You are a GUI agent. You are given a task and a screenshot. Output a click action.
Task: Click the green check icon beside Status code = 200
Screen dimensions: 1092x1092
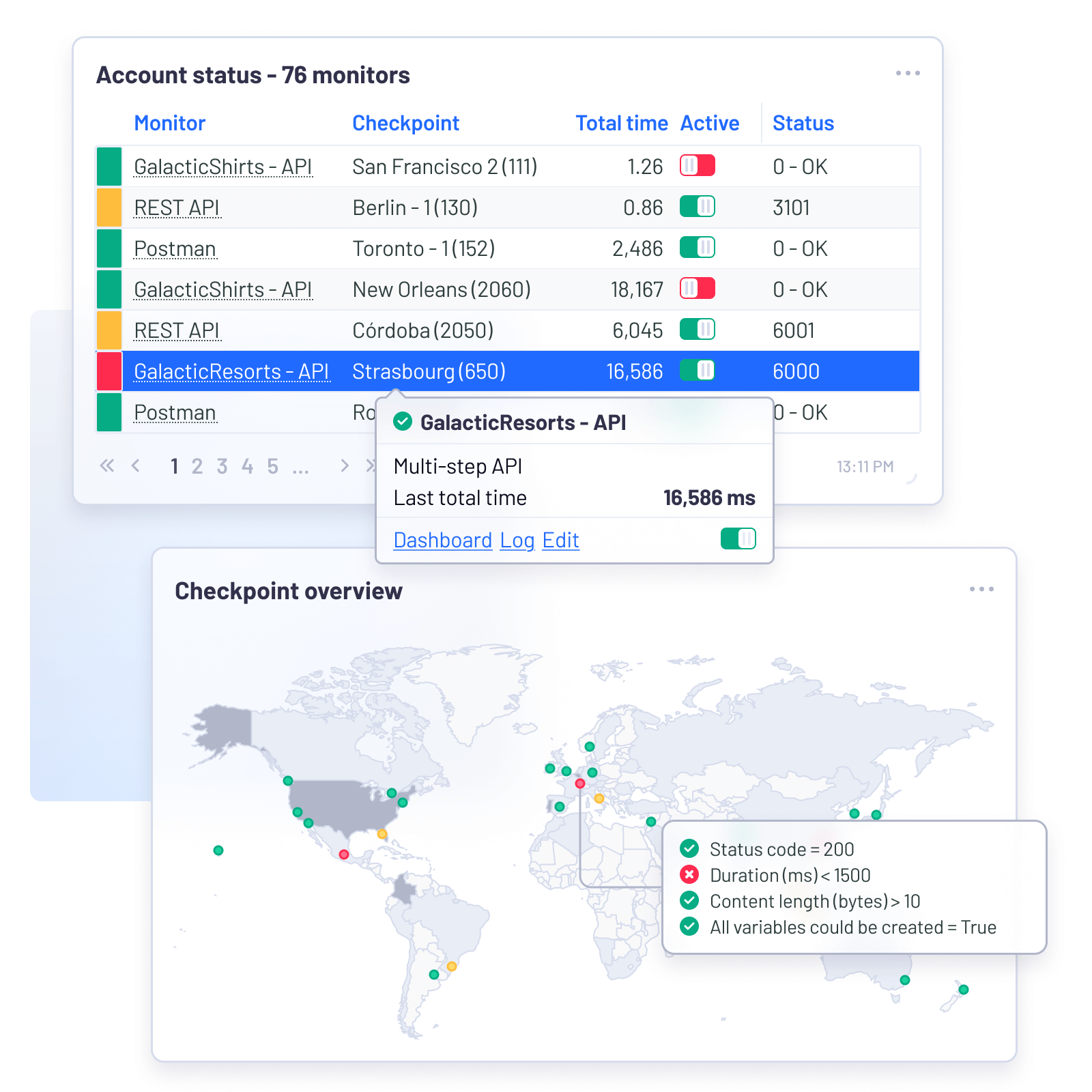[x=689, y=849]
